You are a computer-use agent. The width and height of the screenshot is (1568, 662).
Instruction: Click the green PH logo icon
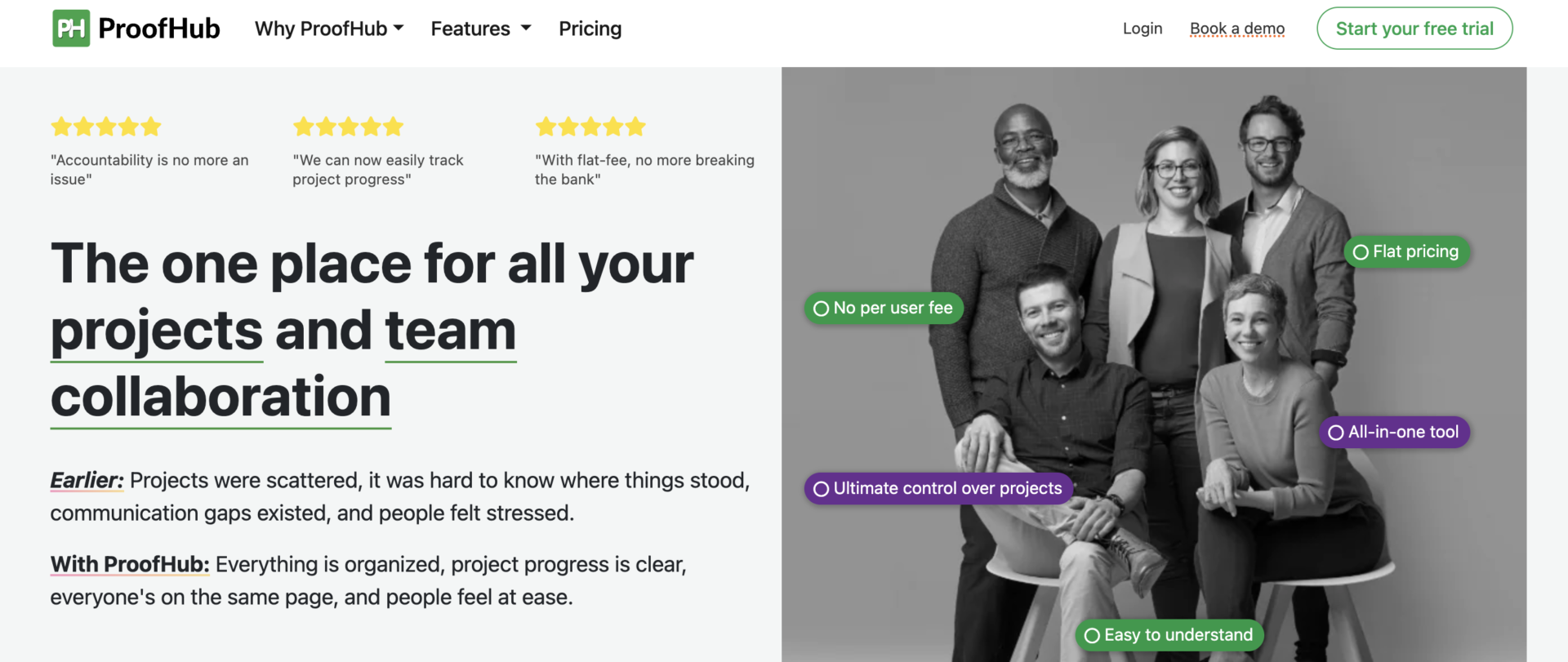[x=71, y=29]
